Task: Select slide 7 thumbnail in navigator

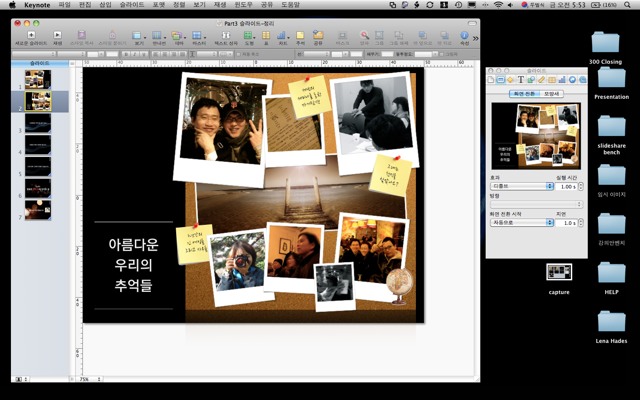Action: click(38, 210)
